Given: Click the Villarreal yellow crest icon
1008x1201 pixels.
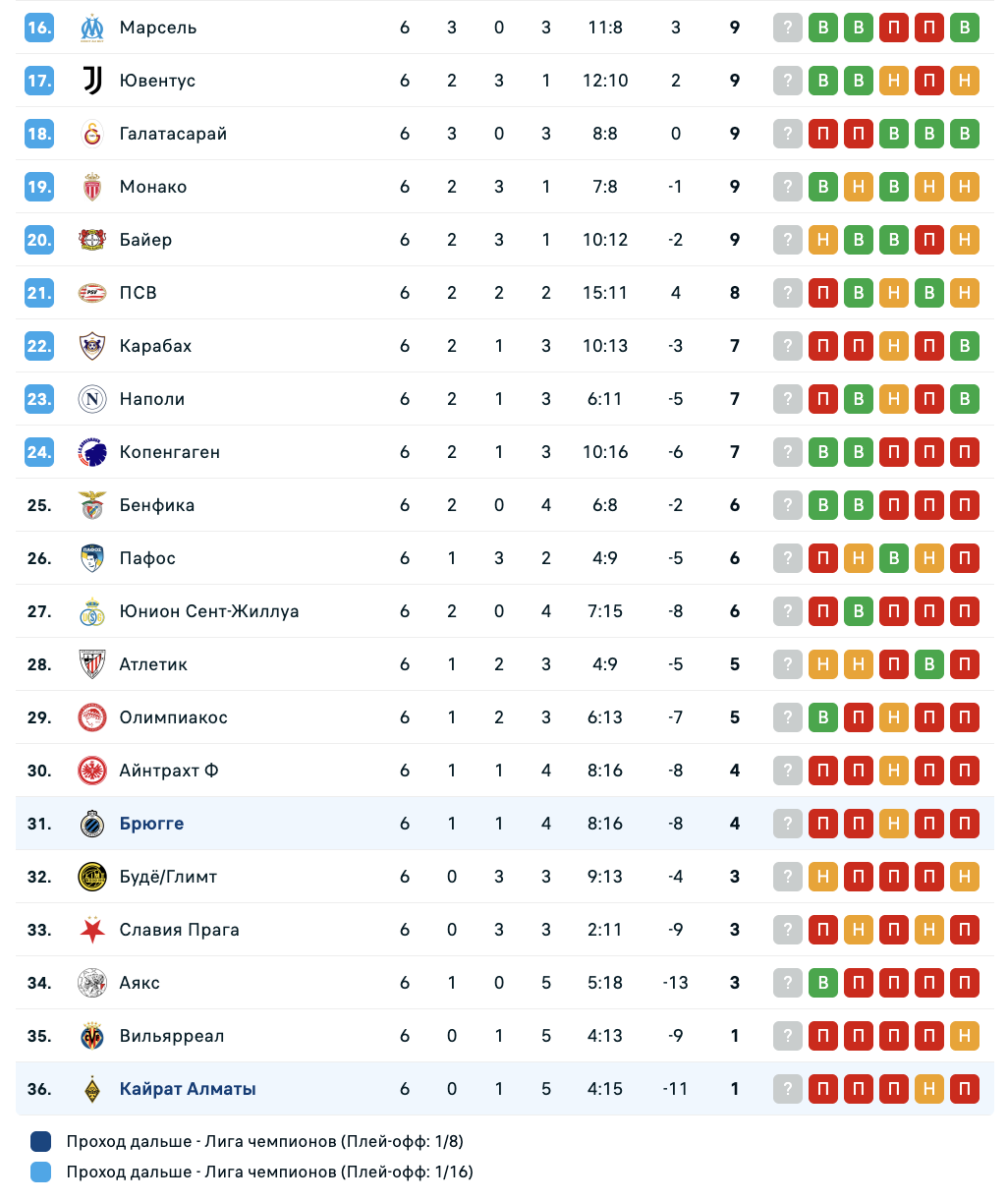Looking at the screenshot, I should [92, 1036].
